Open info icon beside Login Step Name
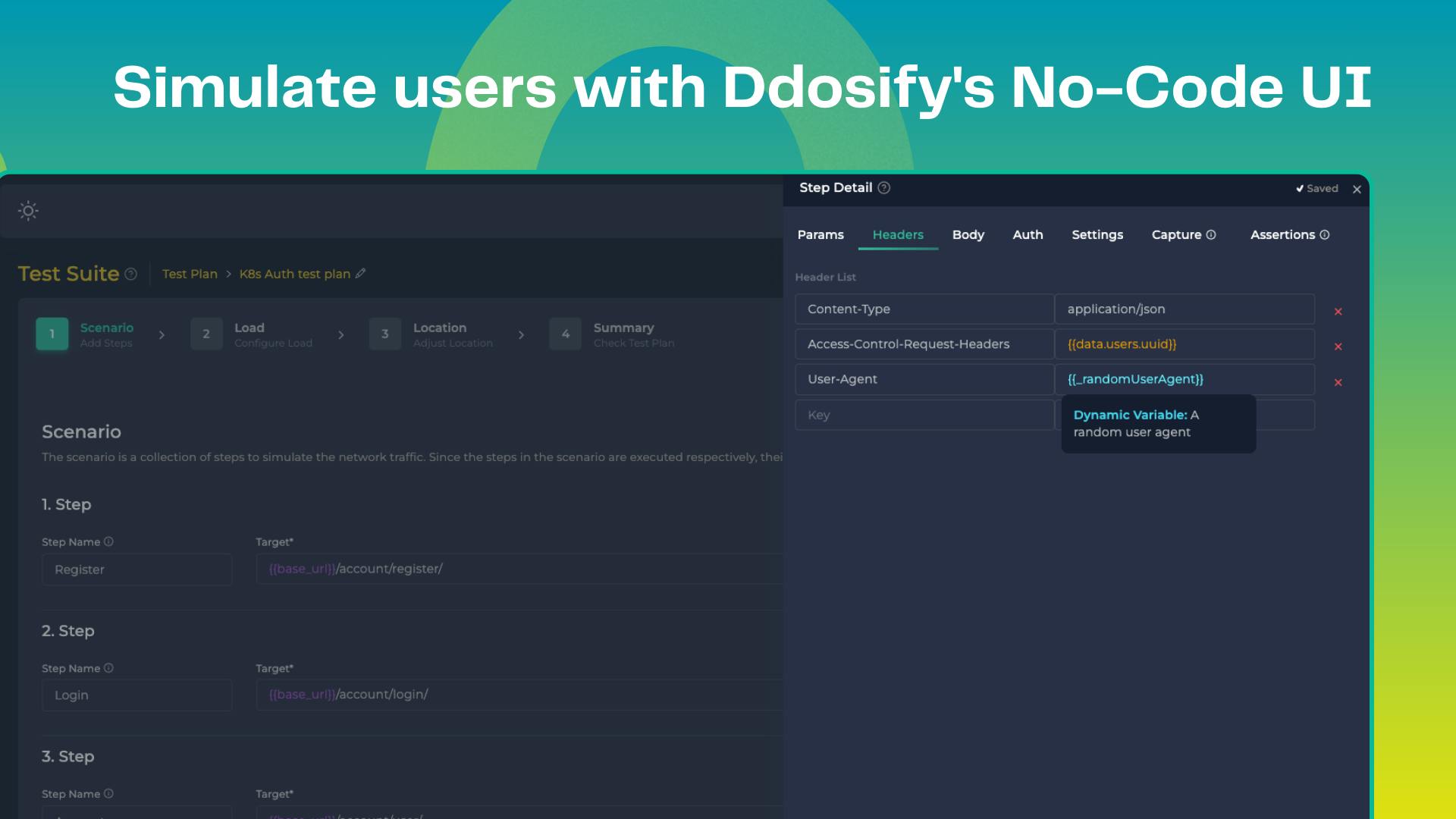The width and height of the screenshot is (1456, 819). tap(108, 668)
